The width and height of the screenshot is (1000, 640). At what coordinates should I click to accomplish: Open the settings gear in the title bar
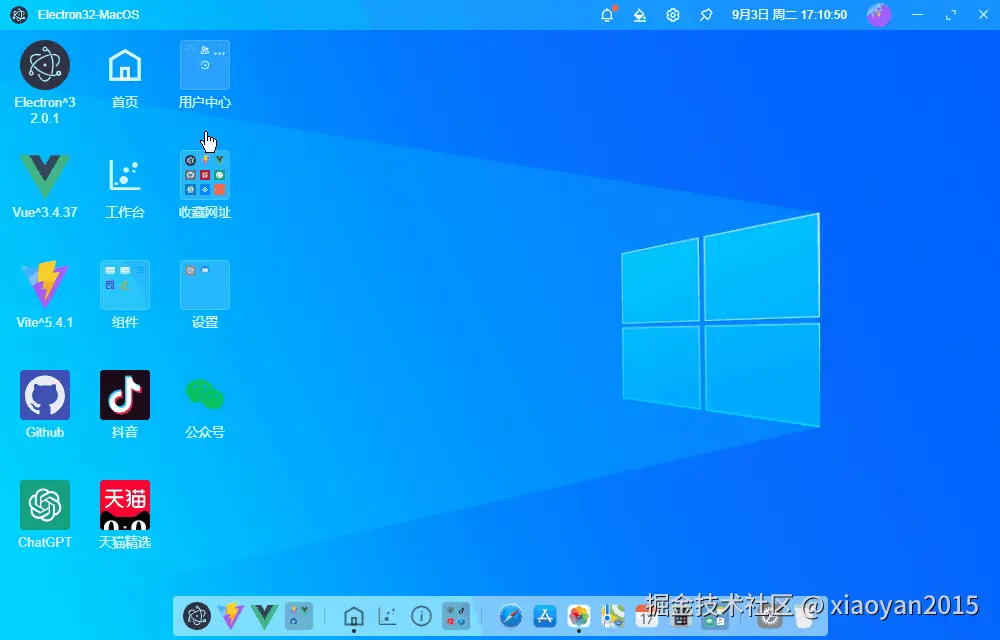pyautogui.click(x=673, y=15)
